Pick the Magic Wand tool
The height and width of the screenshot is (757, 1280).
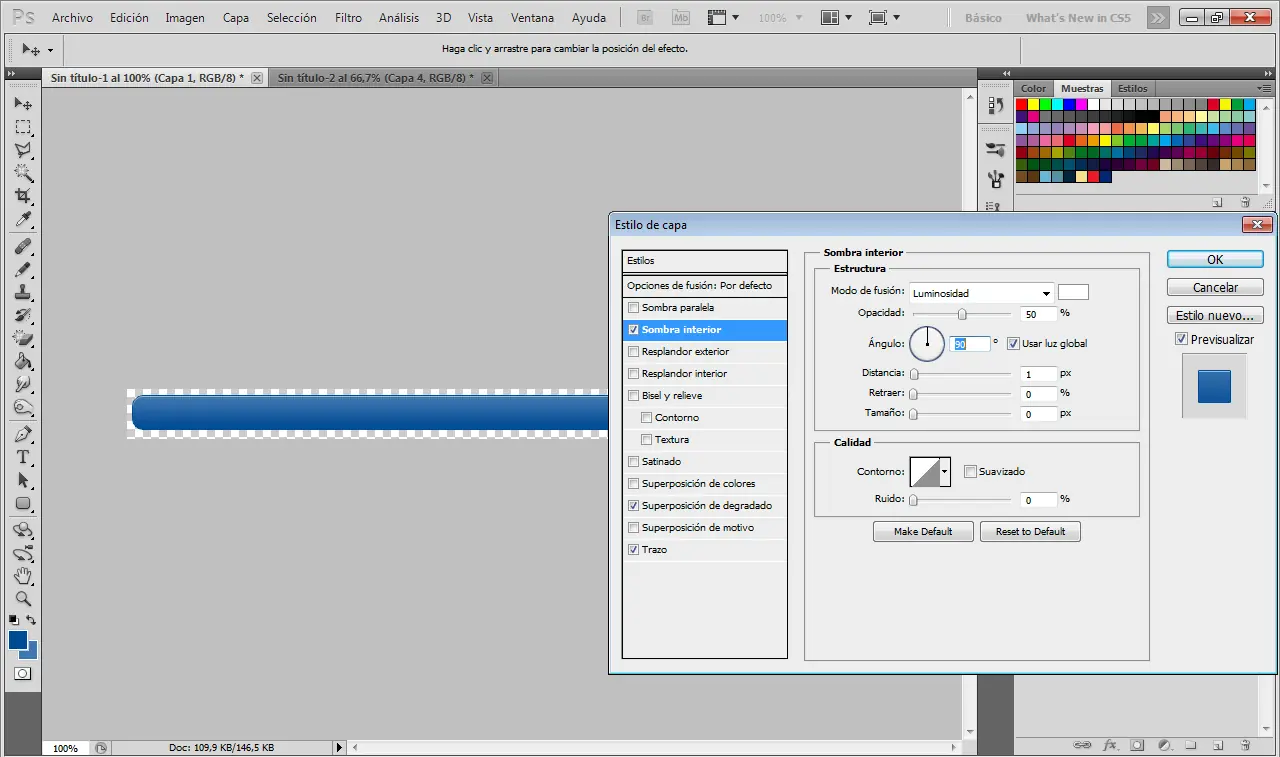coord(23,173)
